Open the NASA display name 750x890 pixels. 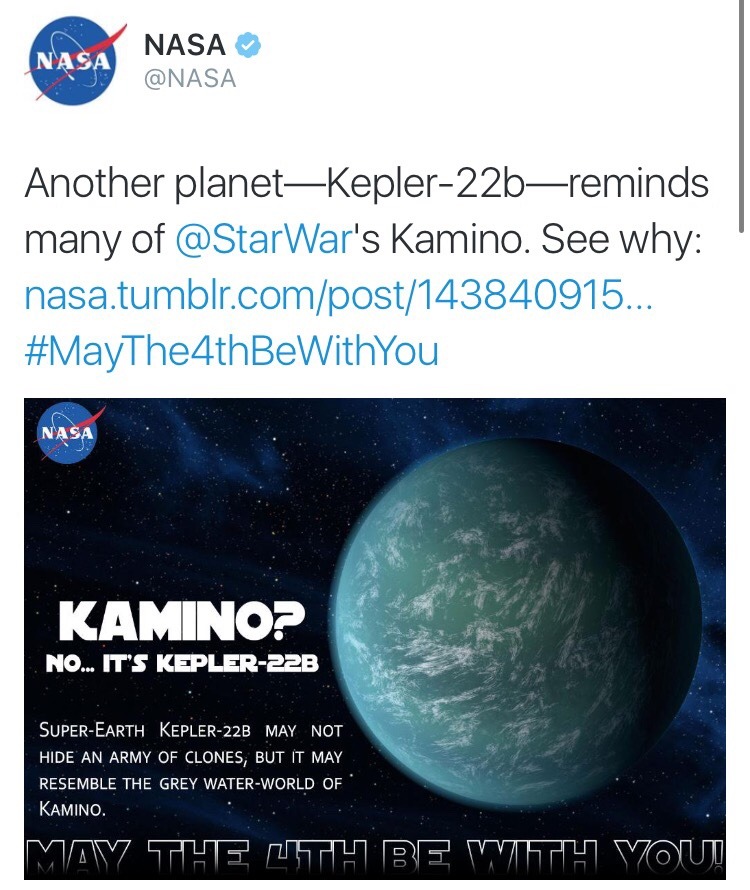(186, 45)
